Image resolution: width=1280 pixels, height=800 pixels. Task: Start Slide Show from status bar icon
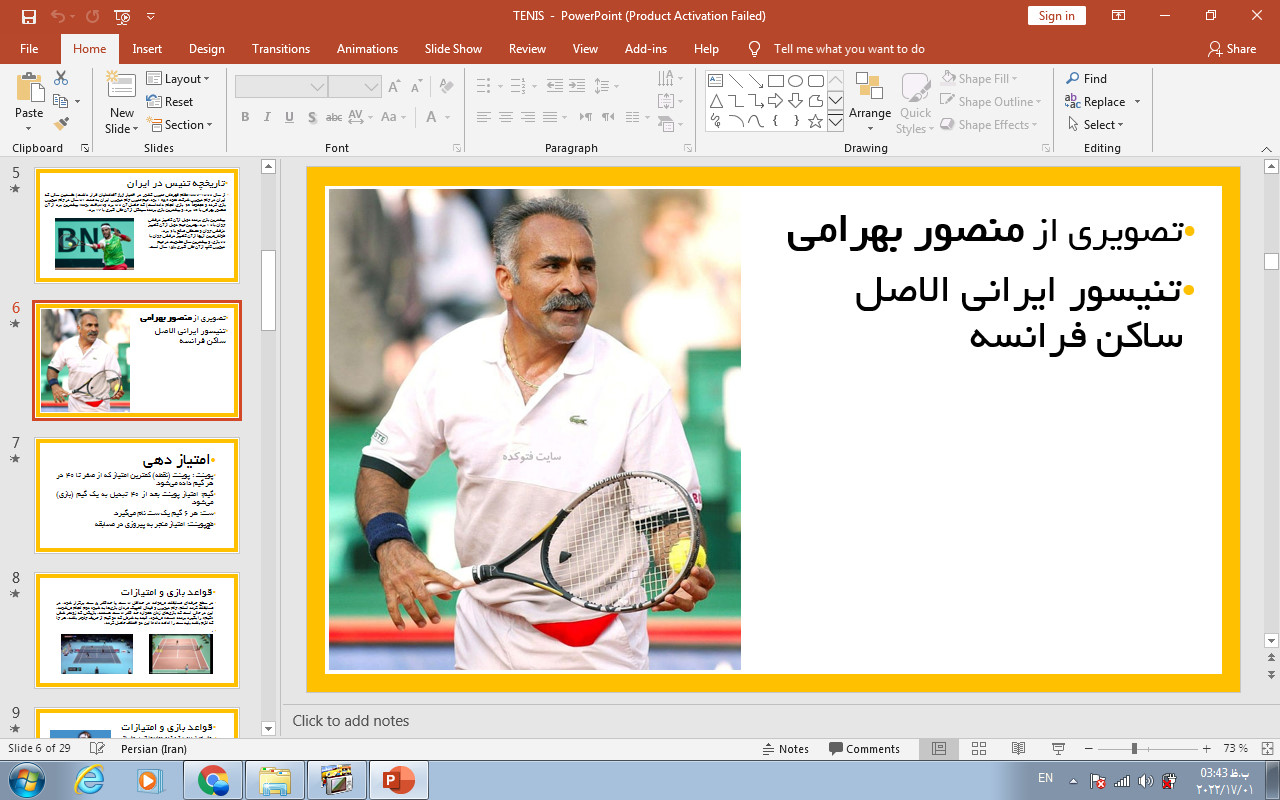[x=1058, y=749]
